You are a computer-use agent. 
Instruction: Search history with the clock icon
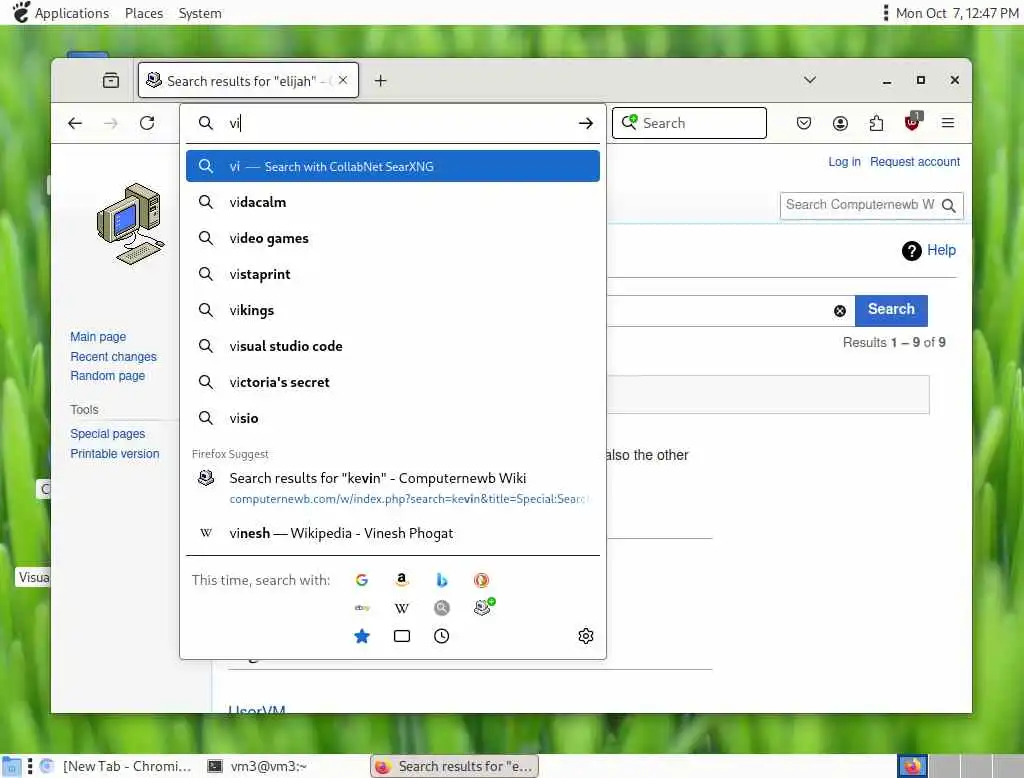pyautogui.click(x=441, y=636)
